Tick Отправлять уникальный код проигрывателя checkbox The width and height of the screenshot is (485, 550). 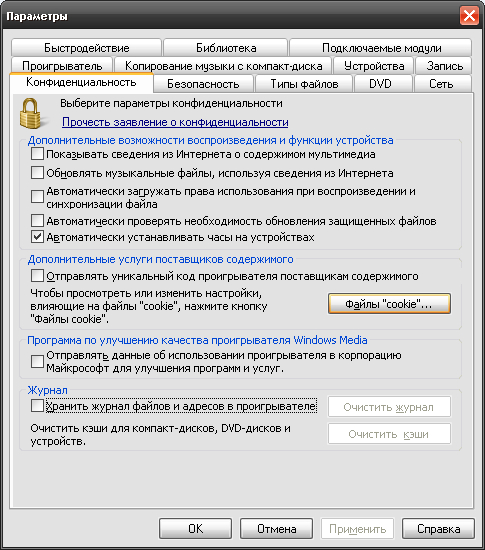(37, 276)
